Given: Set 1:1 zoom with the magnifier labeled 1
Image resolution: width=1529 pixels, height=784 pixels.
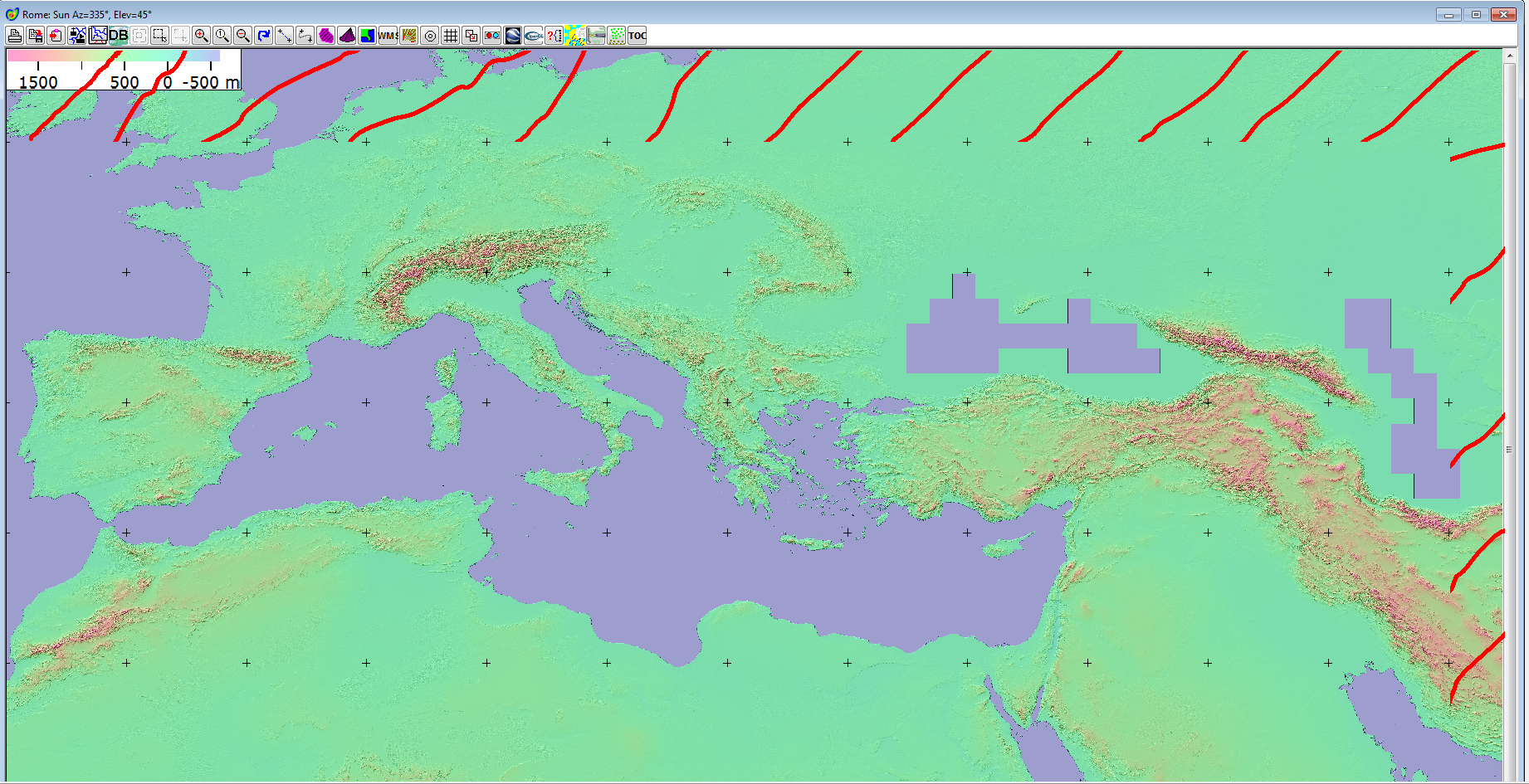Looking at the screenshot, I should [222, 36].
